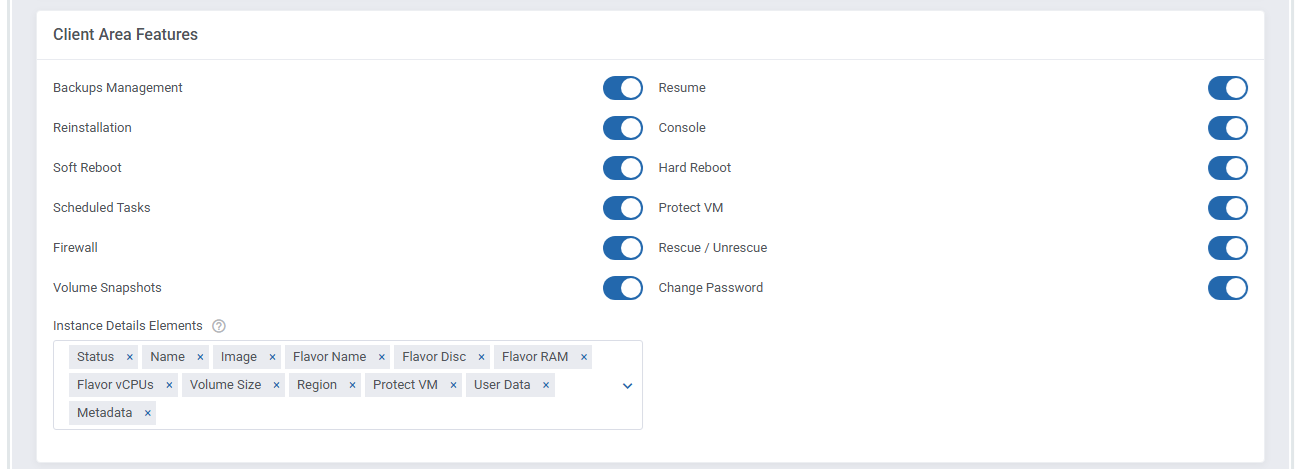Remove the Image tag
This screenshot has width=1302, height=469.
(x=272, y=358)
